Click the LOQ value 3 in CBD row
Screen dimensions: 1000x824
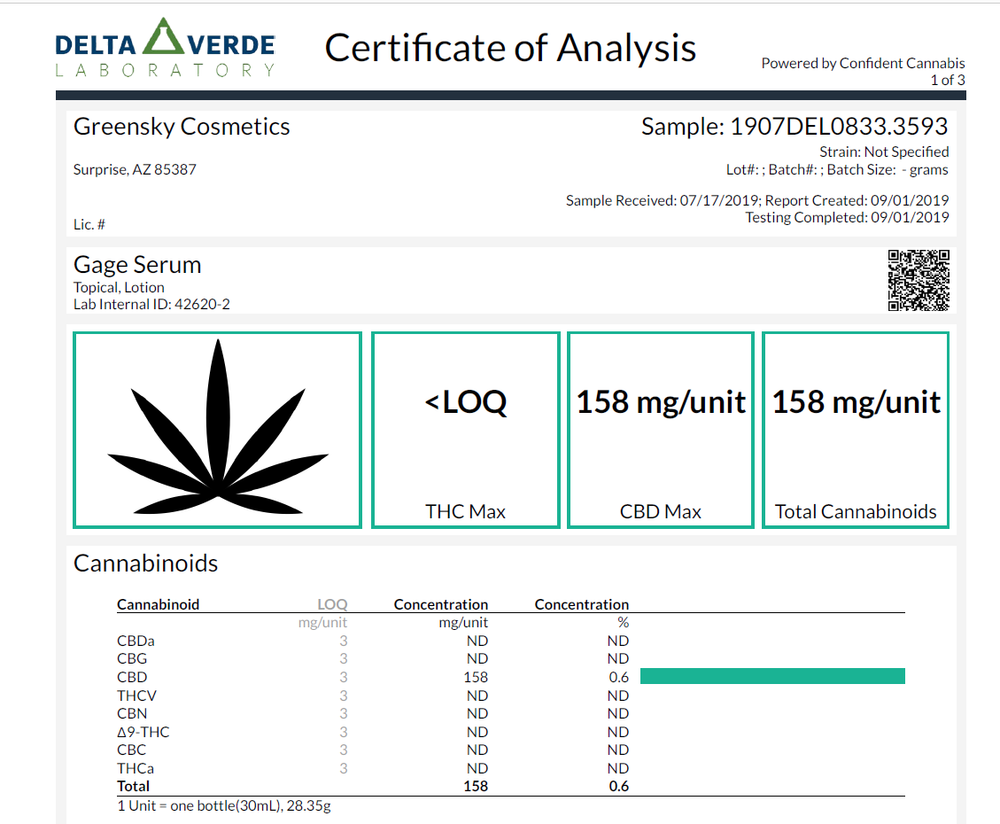[x=344, y=677]
